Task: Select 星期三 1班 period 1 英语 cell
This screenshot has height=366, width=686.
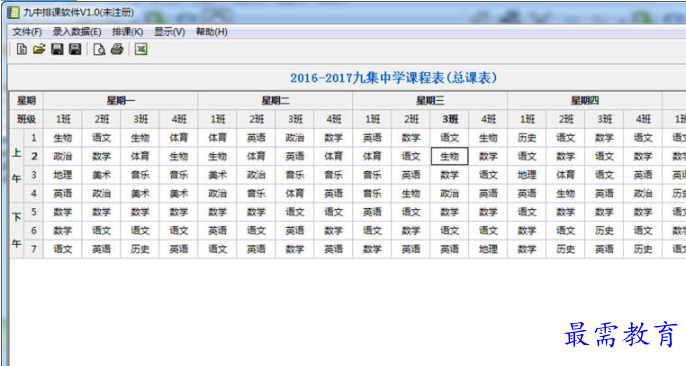Action: [x=372, y=138]
